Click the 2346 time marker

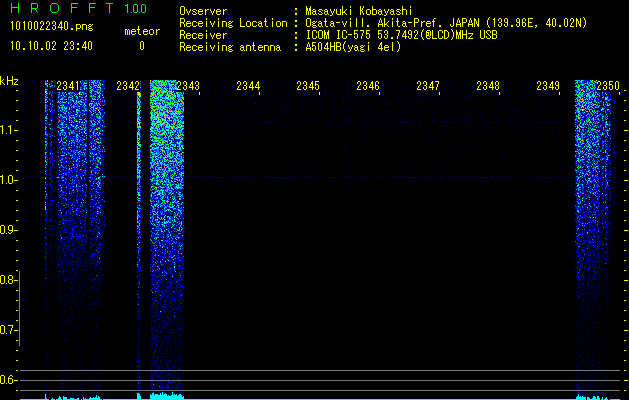(x=368, y=85)
